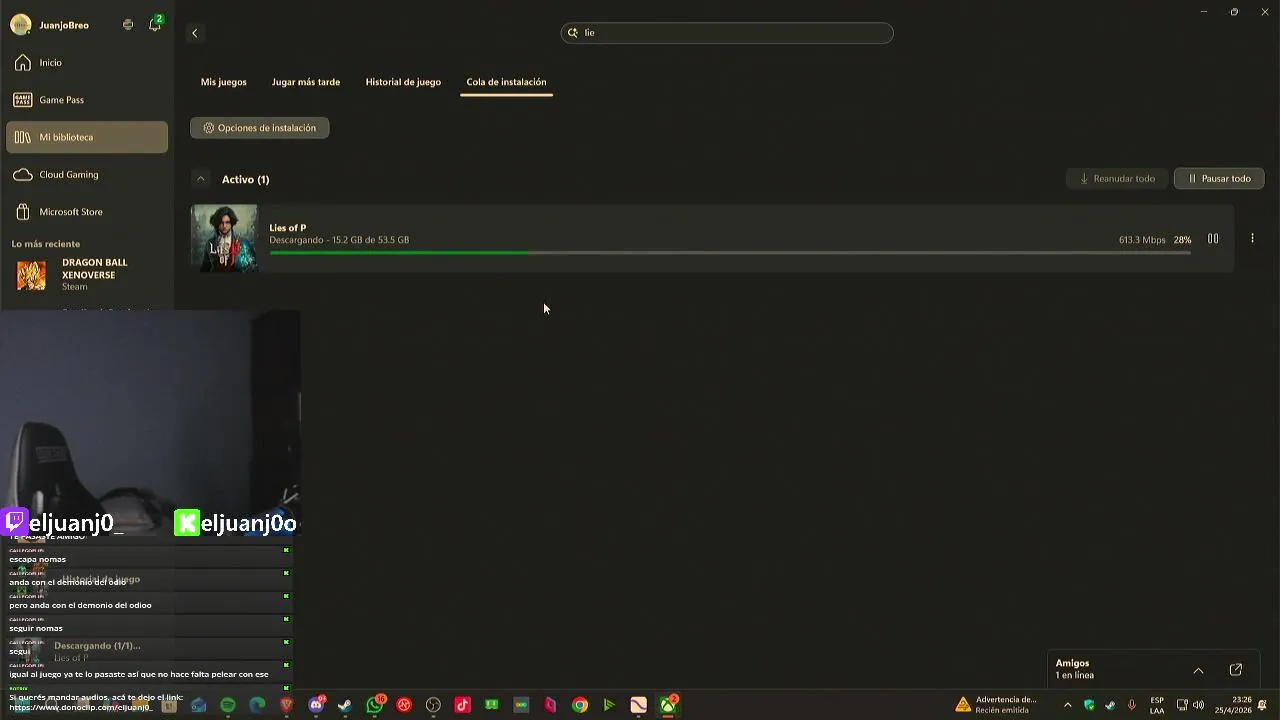Collapse the Activo (1) section

201,179
